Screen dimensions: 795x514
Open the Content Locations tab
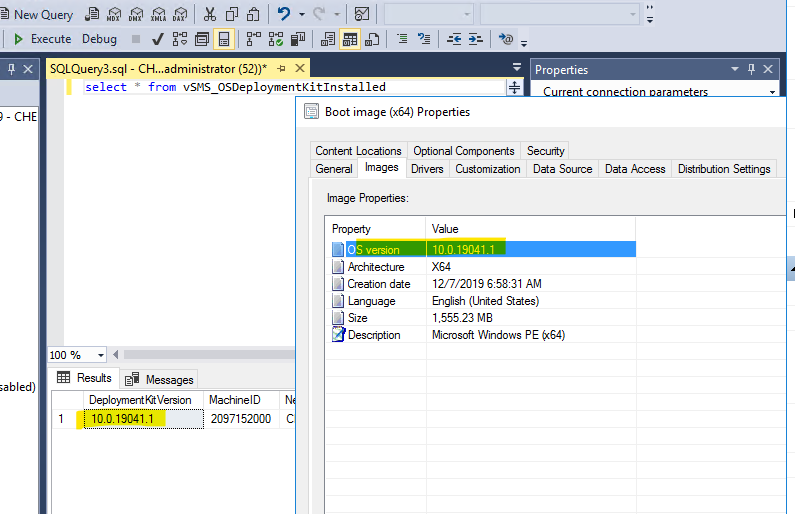(358, 151)
